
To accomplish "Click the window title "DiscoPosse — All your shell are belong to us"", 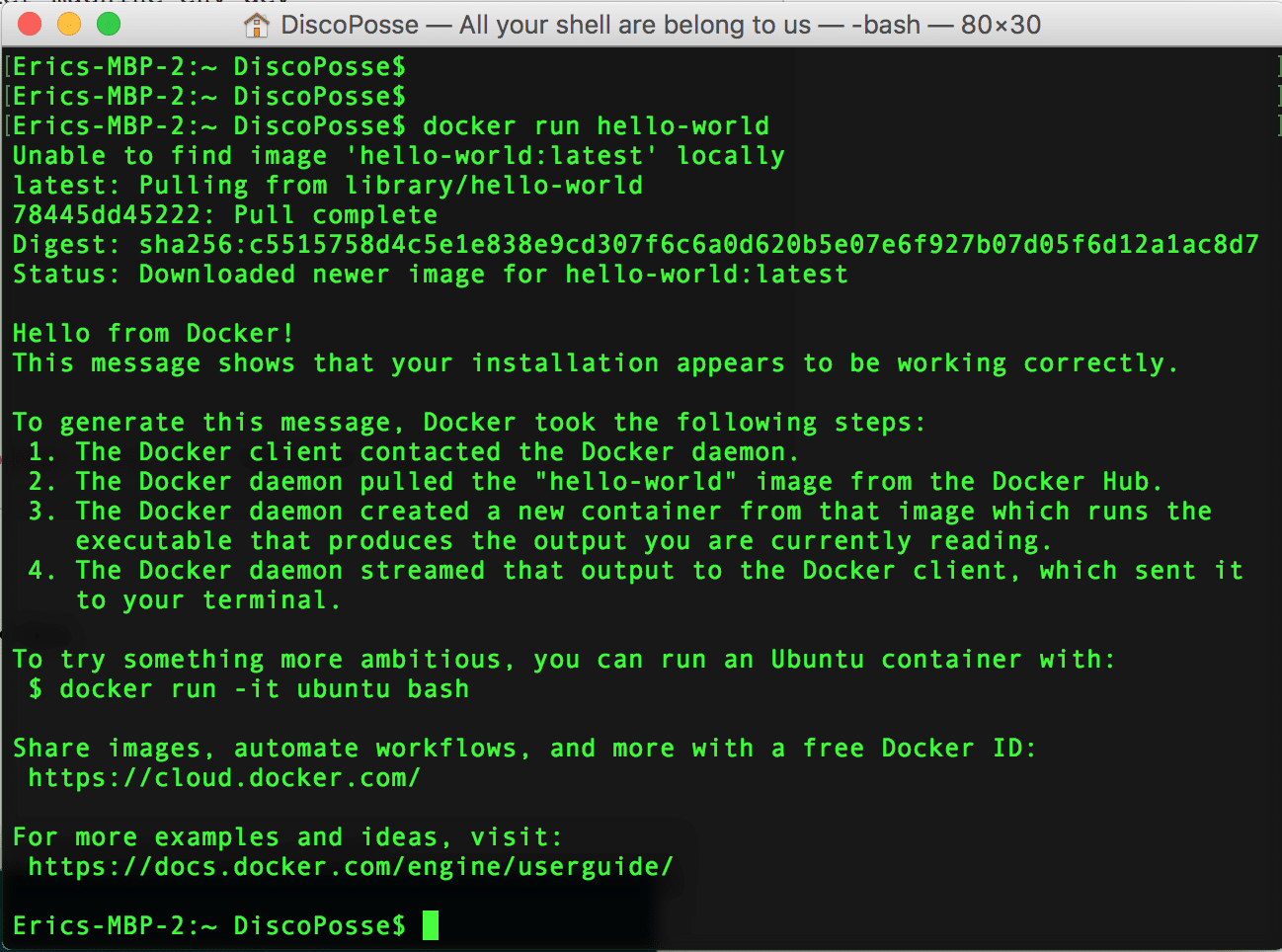I will point(546,25).
